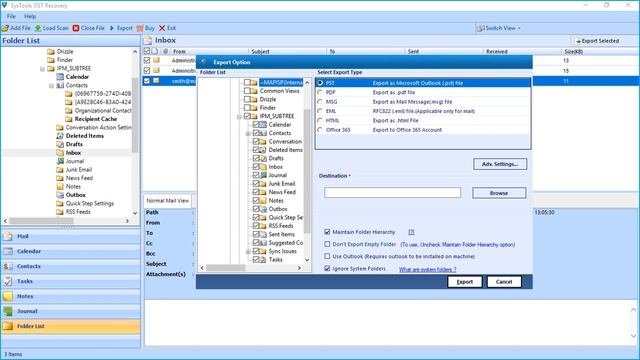The width and height of the screenshot is (640, 360).
Task: Click the Adv. Settings button
Action: 500,164
